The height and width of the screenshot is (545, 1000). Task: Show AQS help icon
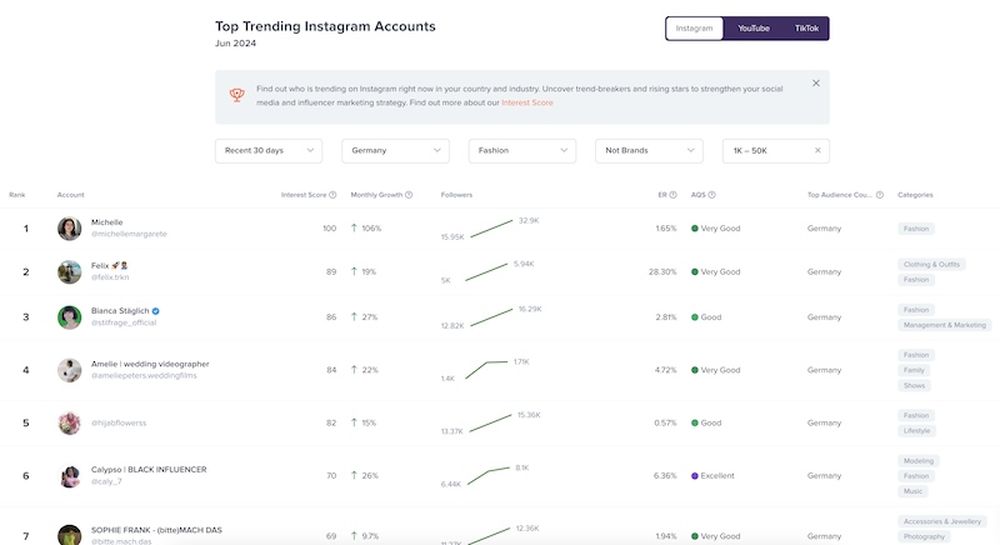(x=712, y=195)
